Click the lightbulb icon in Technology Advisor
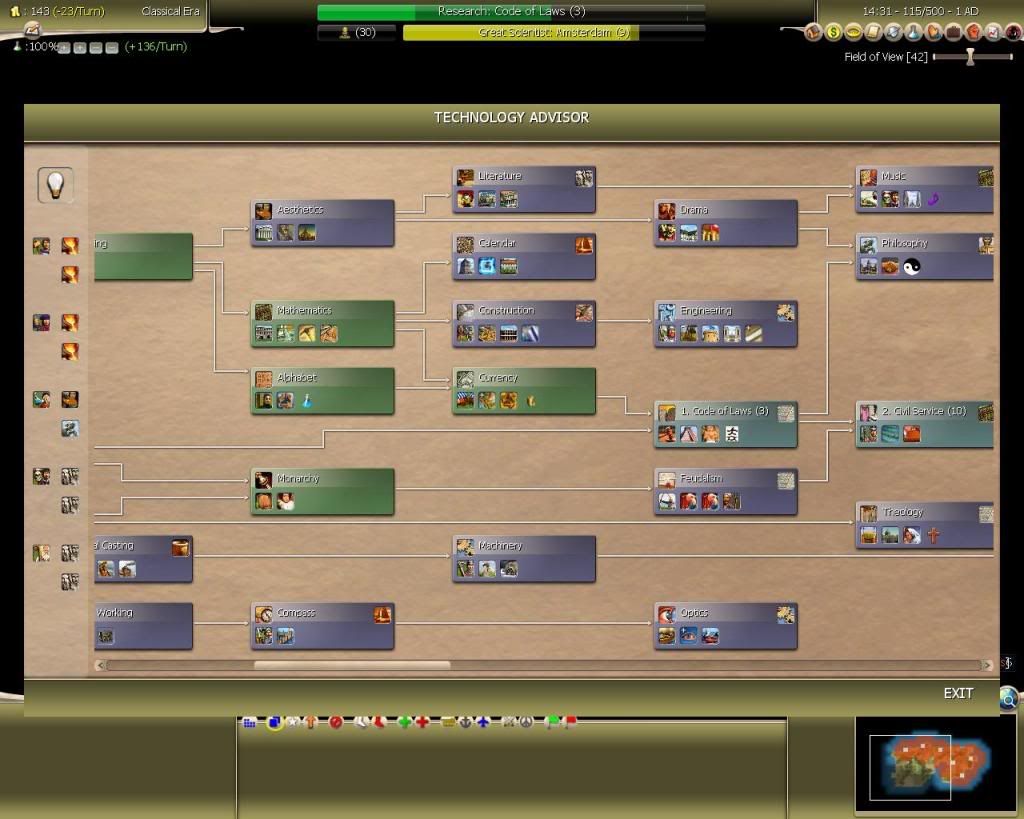 click(x=56, y=185)
